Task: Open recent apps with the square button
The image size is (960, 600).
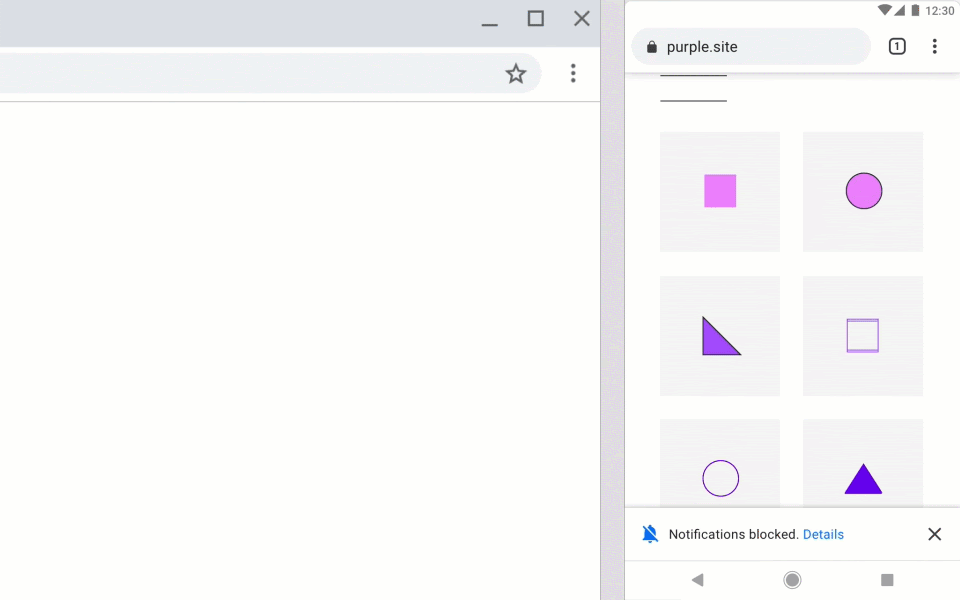Action: click(886, 580)
